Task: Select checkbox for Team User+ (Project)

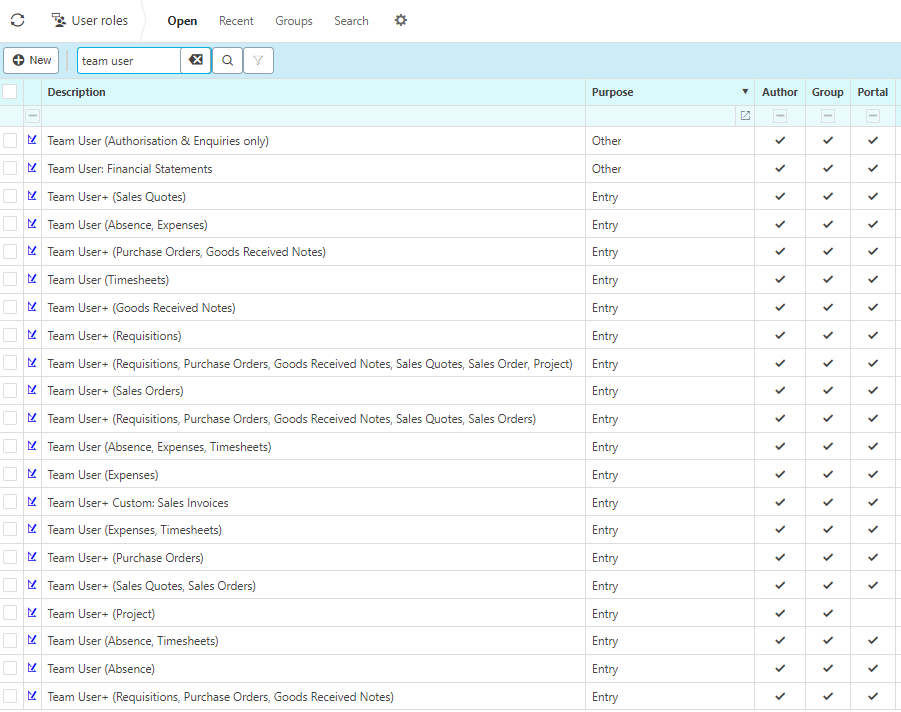Action: tap(10, 613)
